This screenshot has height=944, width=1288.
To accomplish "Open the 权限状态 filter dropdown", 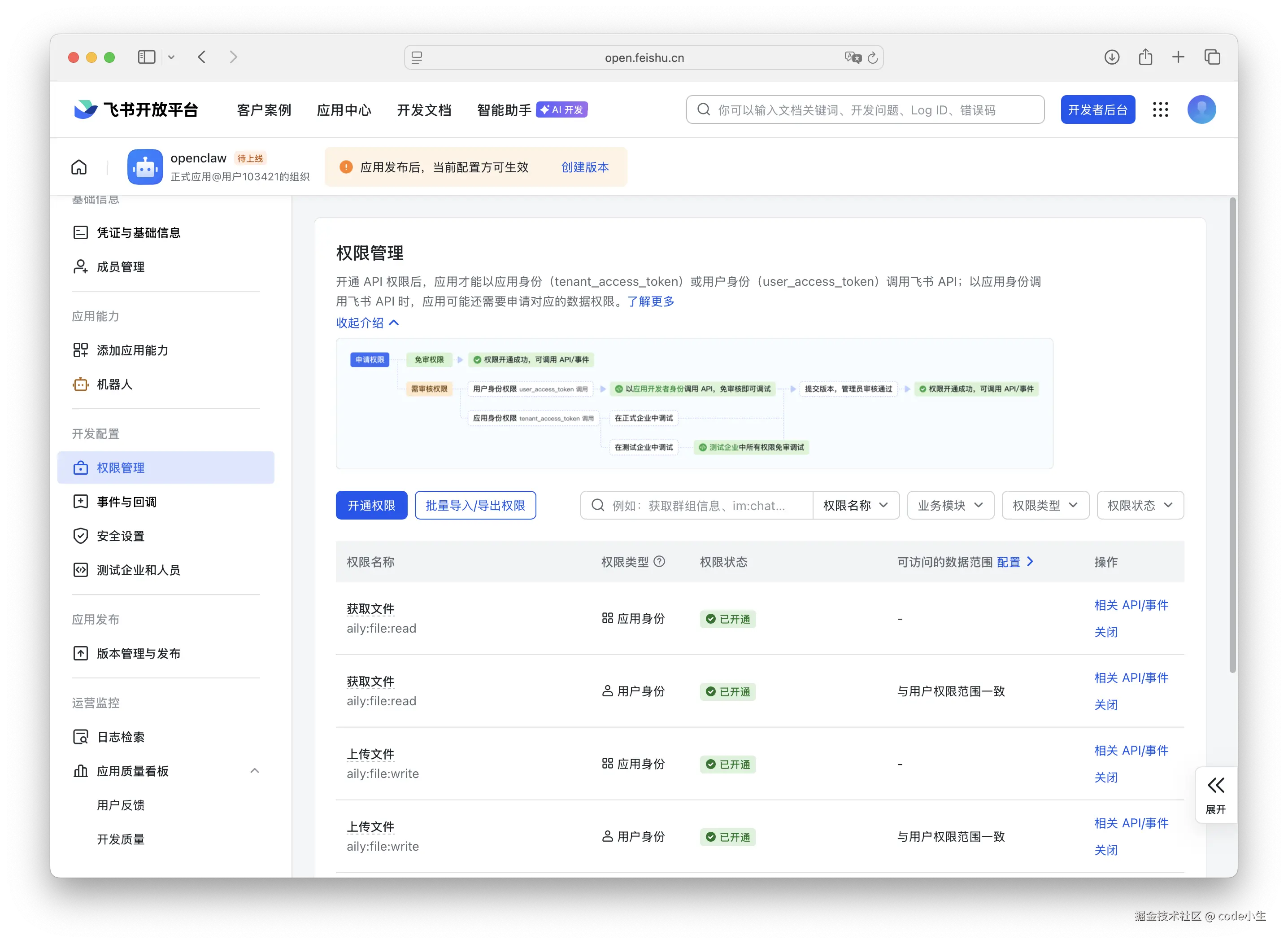I will click(1140, 505).
